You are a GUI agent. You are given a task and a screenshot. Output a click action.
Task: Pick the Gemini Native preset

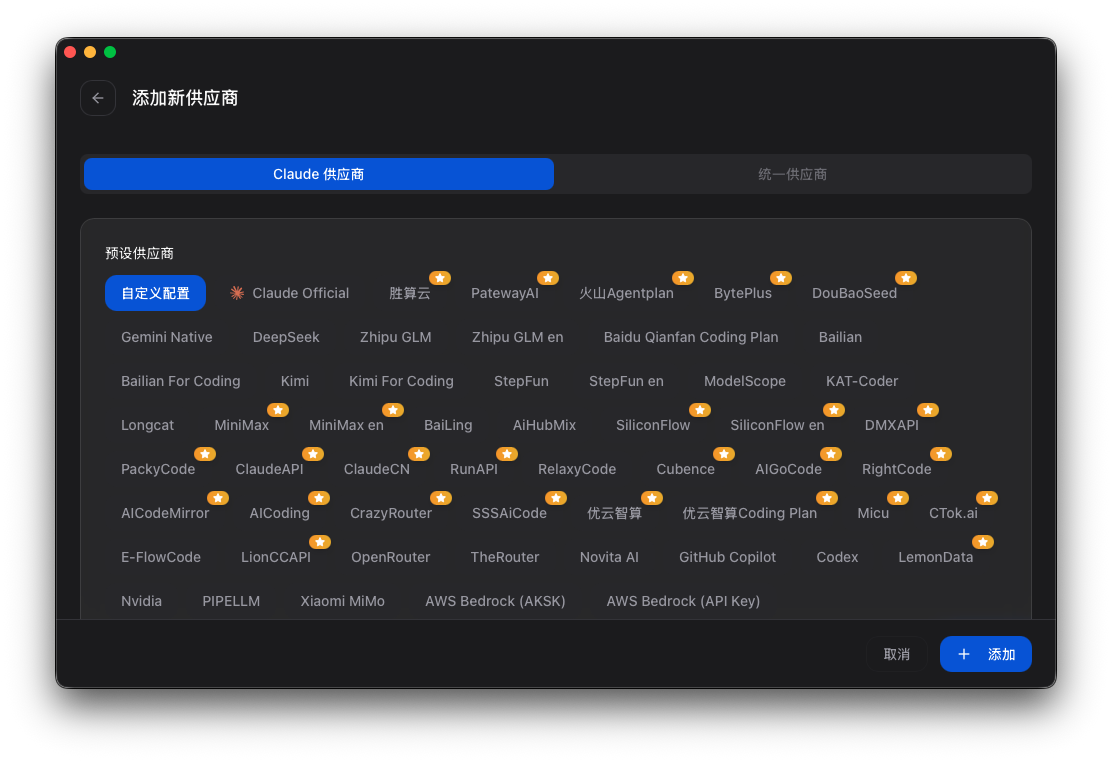[167, 337]
